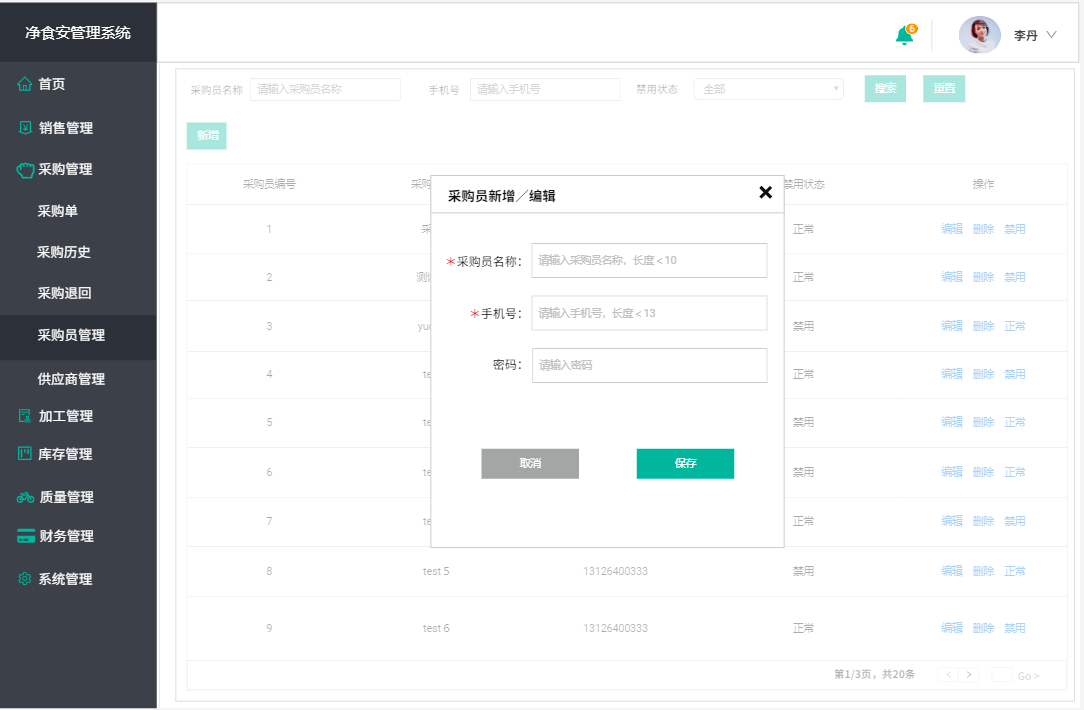The height and width of the screenshot is (710, 1084).
Task: Select 采购单 submenu item
Action: click(x=57, y=212)
